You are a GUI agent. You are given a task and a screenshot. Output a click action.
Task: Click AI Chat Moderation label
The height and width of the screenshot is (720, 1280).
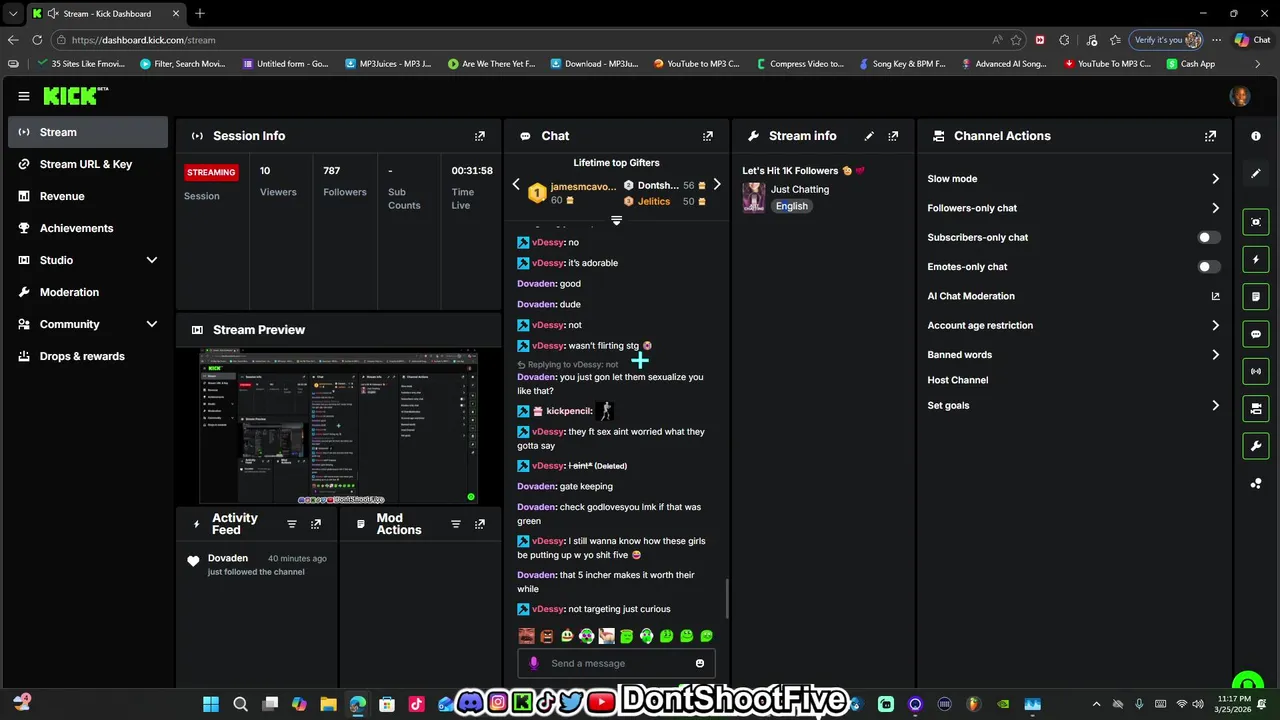tap(971, 296)
